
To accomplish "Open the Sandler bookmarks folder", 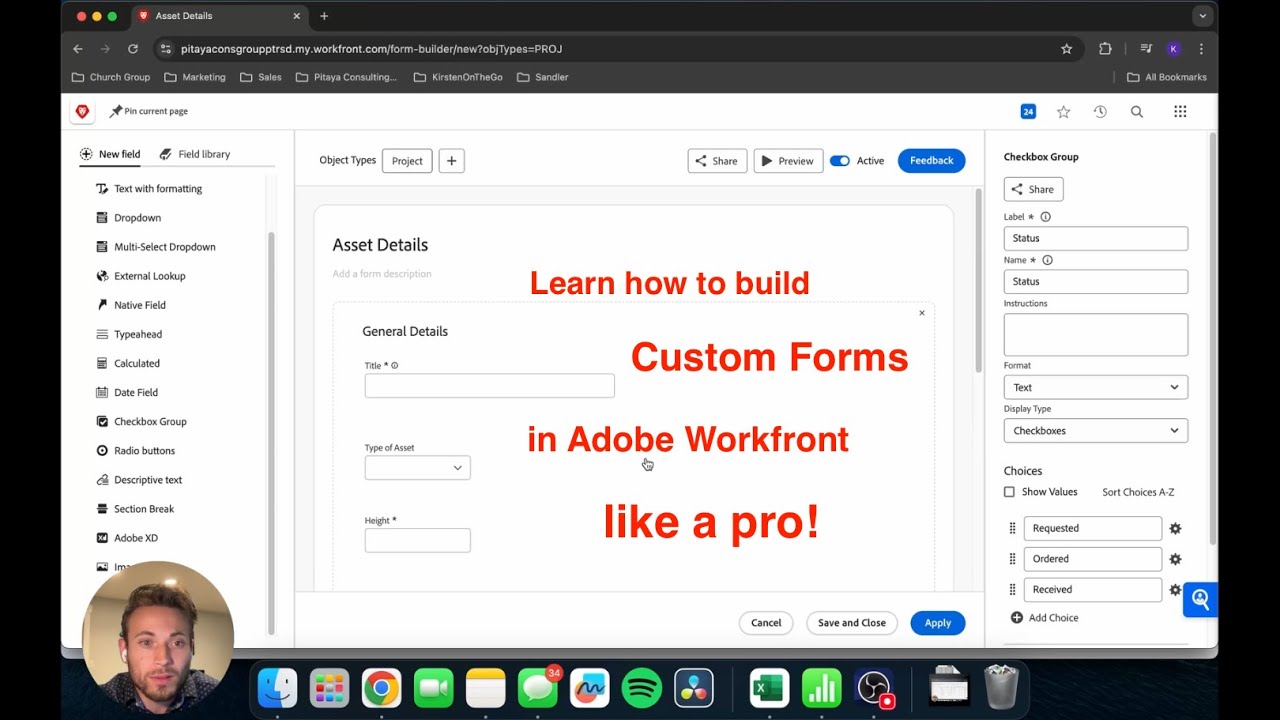I will [x=543, y=77].
